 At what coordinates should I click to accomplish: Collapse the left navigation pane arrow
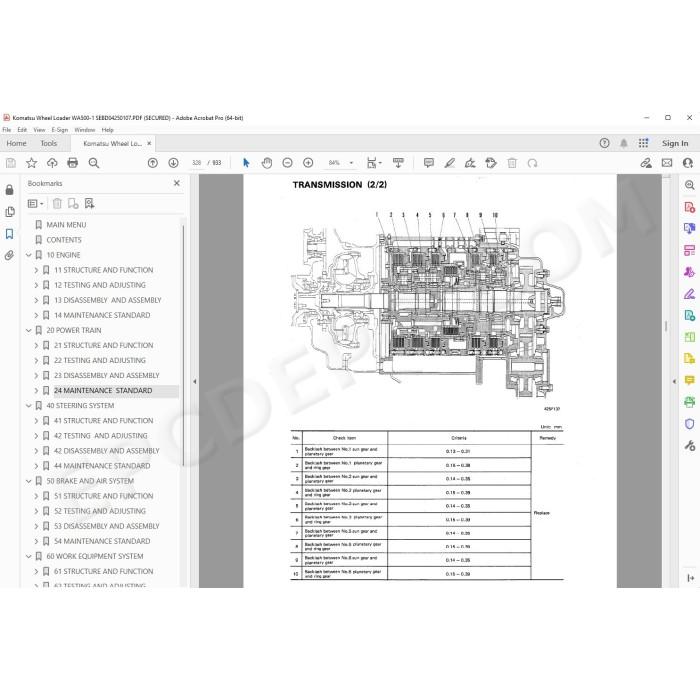[195, 382]
